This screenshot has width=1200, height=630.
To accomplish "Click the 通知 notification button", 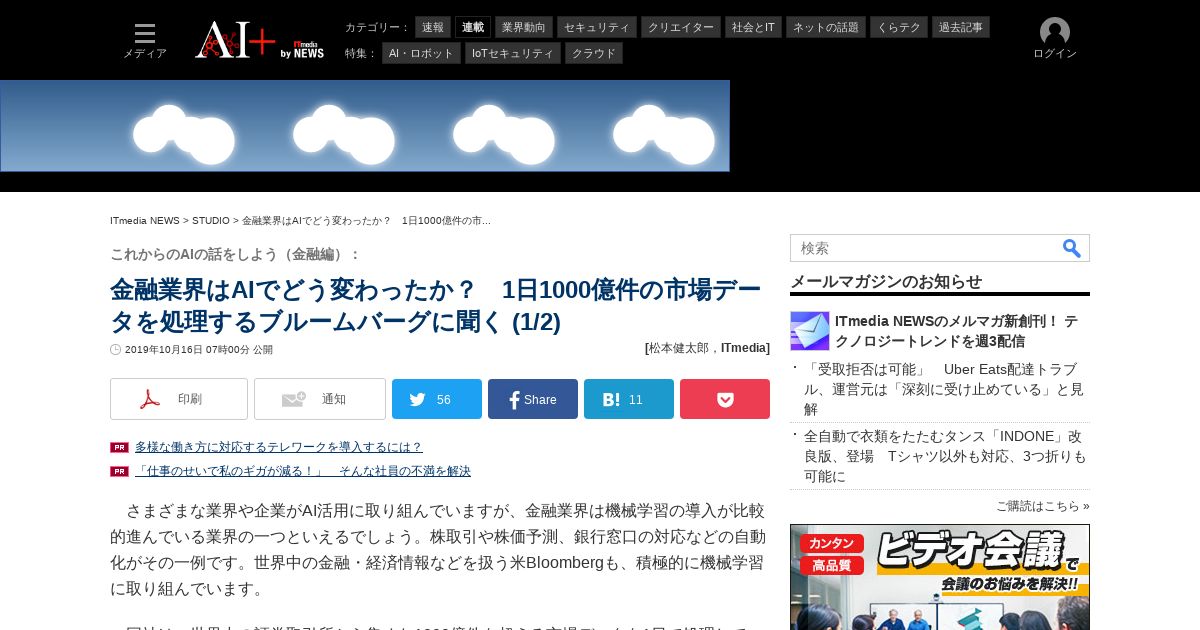I will [320, 399].
